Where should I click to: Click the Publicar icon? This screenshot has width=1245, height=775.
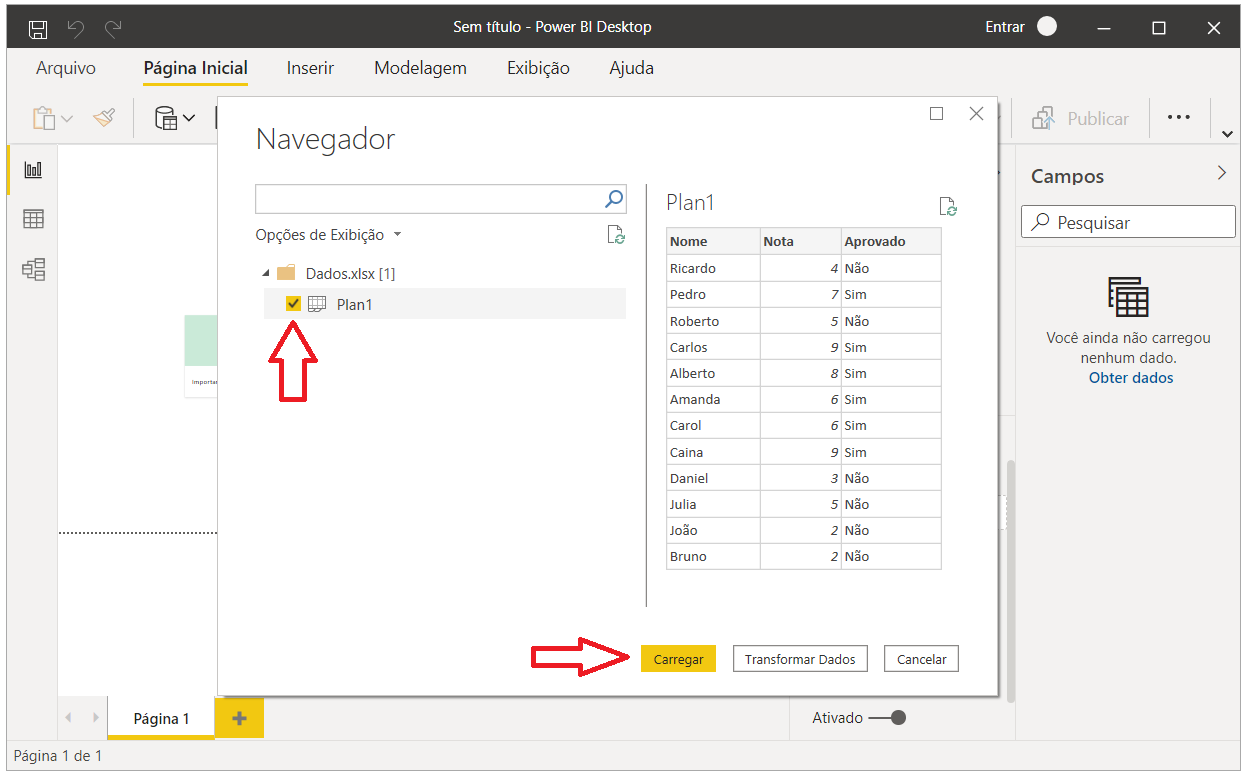pyautogui.click(x=1043, y=117)
